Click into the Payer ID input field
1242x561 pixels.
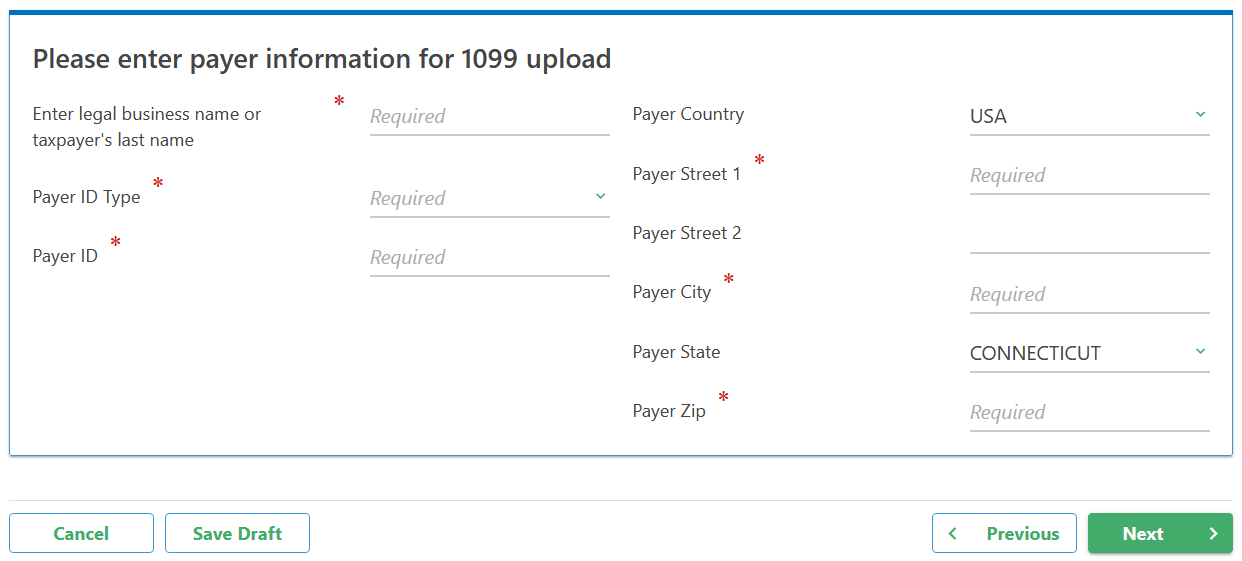click(489, 257)
